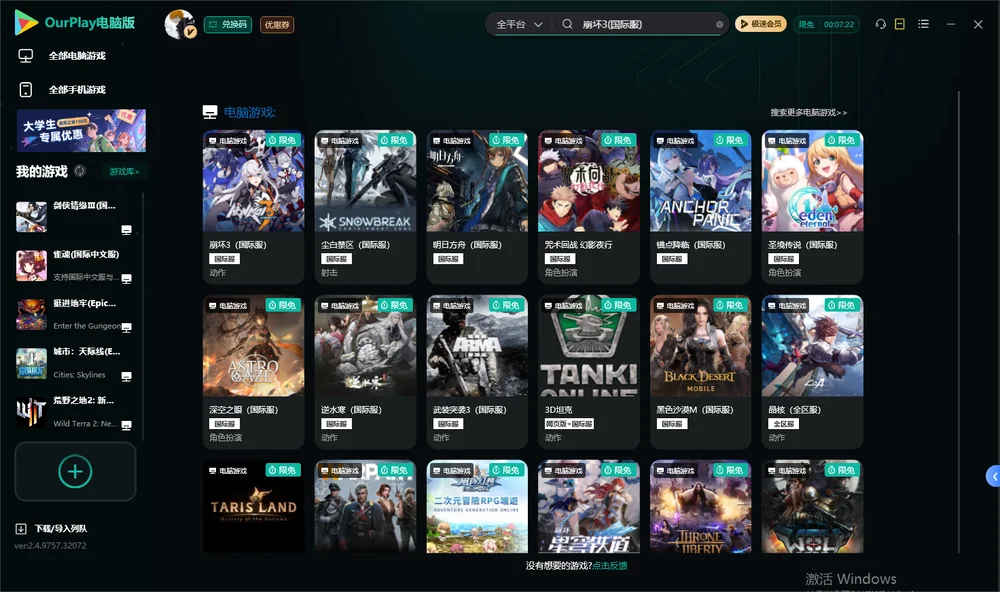Open the 游戏库> link

[x=124, y=172]
